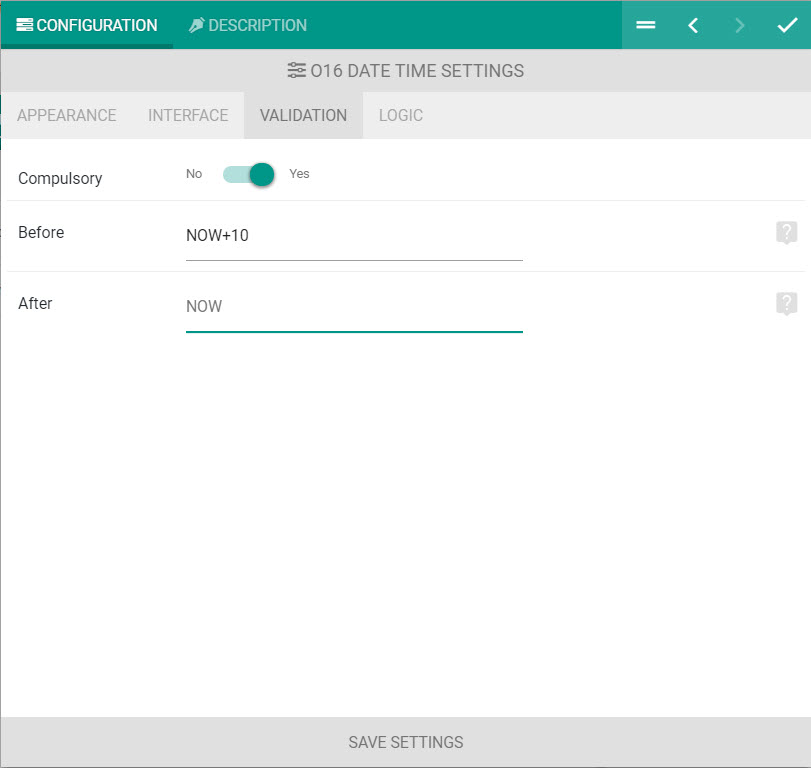The image size is (811, 768).
Task: Click the Before label
Action: tap(41, 232)
